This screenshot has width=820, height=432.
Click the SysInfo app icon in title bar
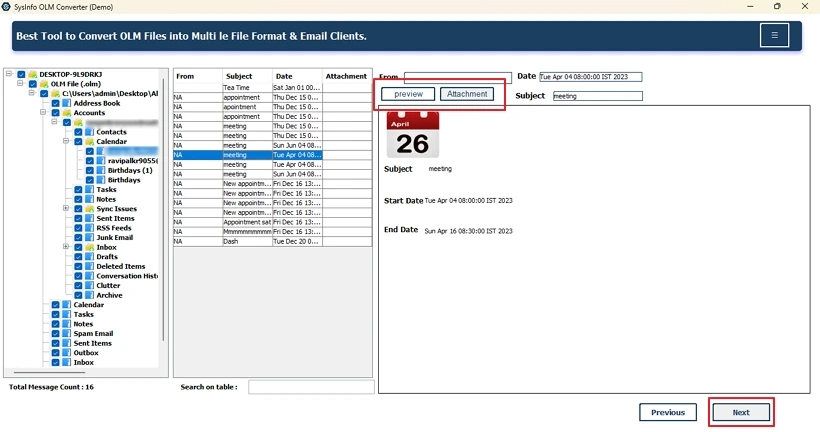click(6, 7)
